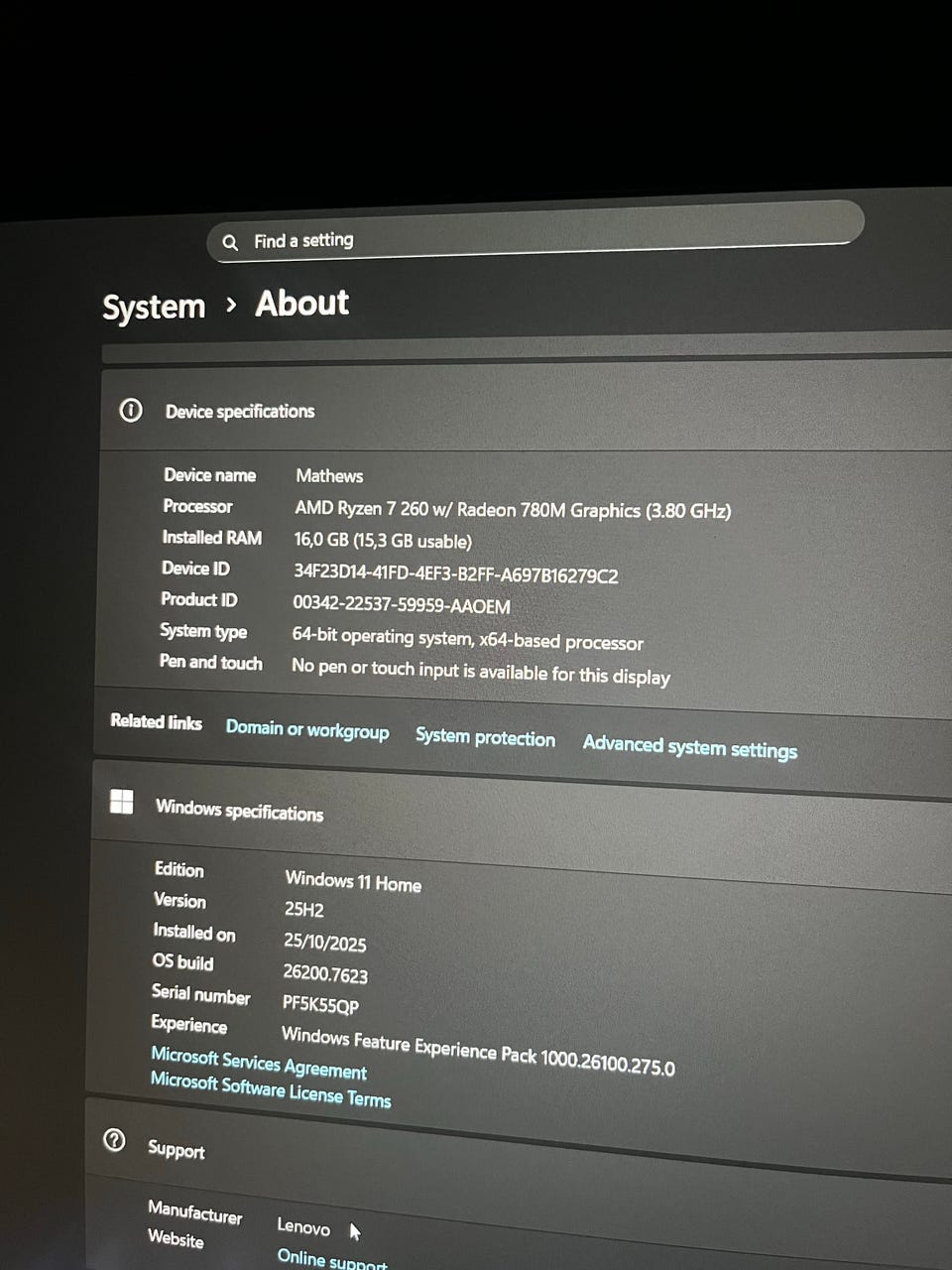
Task: Click the Support question mark icon
Action: 114,1141
